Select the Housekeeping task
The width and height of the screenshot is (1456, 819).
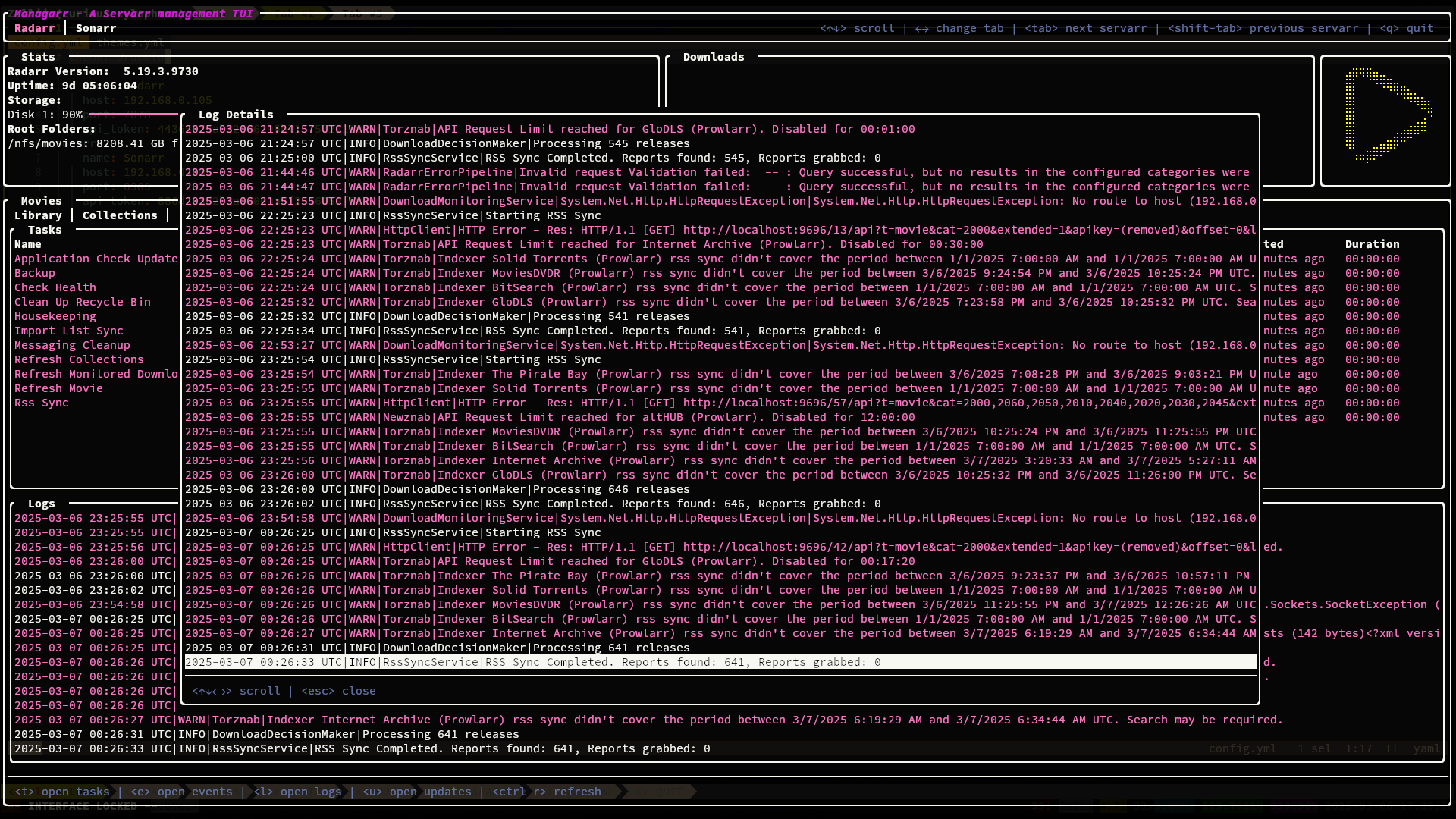[x=55, y=316]
